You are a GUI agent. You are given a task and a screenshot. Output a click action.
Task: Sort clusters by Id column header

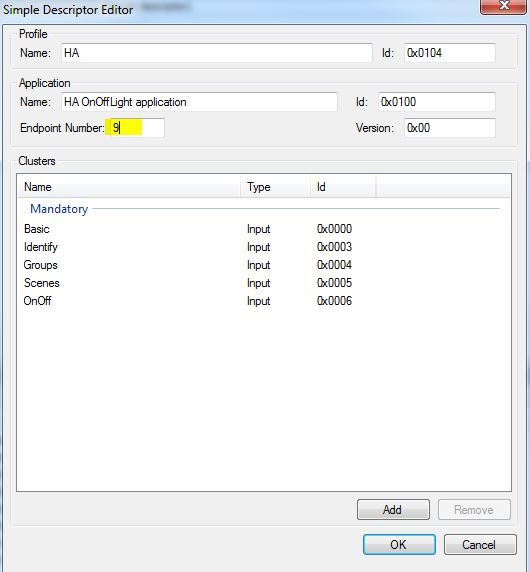point(343,187)
